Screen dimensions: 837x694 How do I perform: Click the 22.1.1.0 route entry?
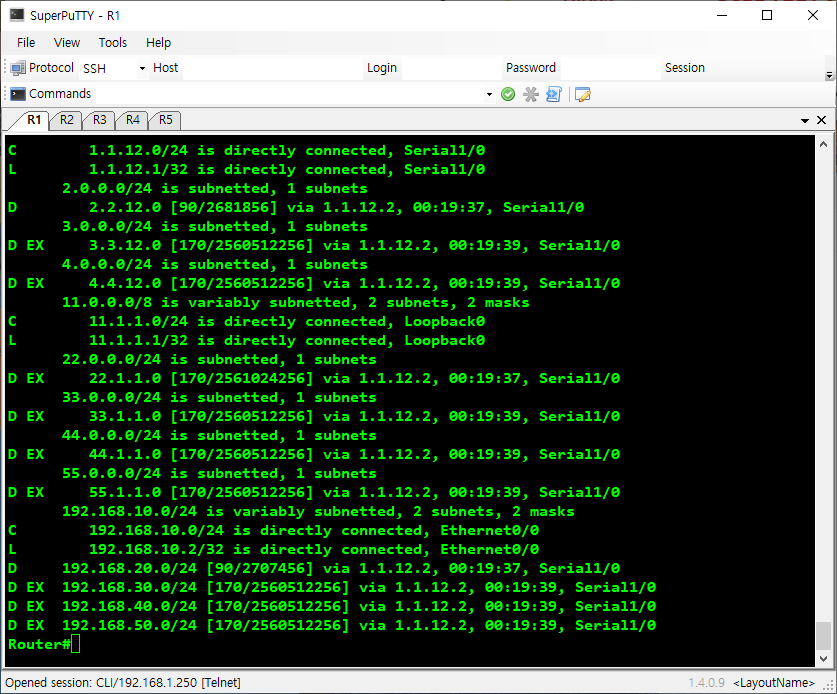(314, 378)
